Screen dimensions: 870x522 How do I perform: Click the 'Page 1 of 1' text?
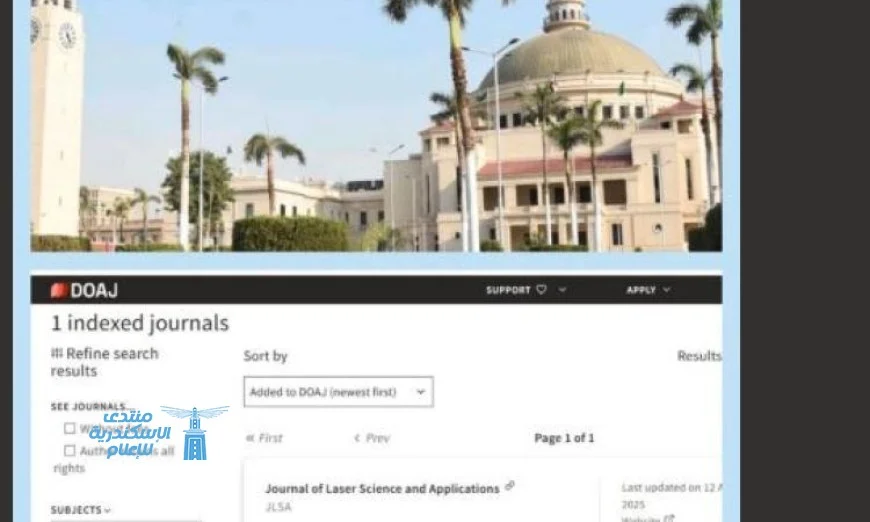point(564,438)
